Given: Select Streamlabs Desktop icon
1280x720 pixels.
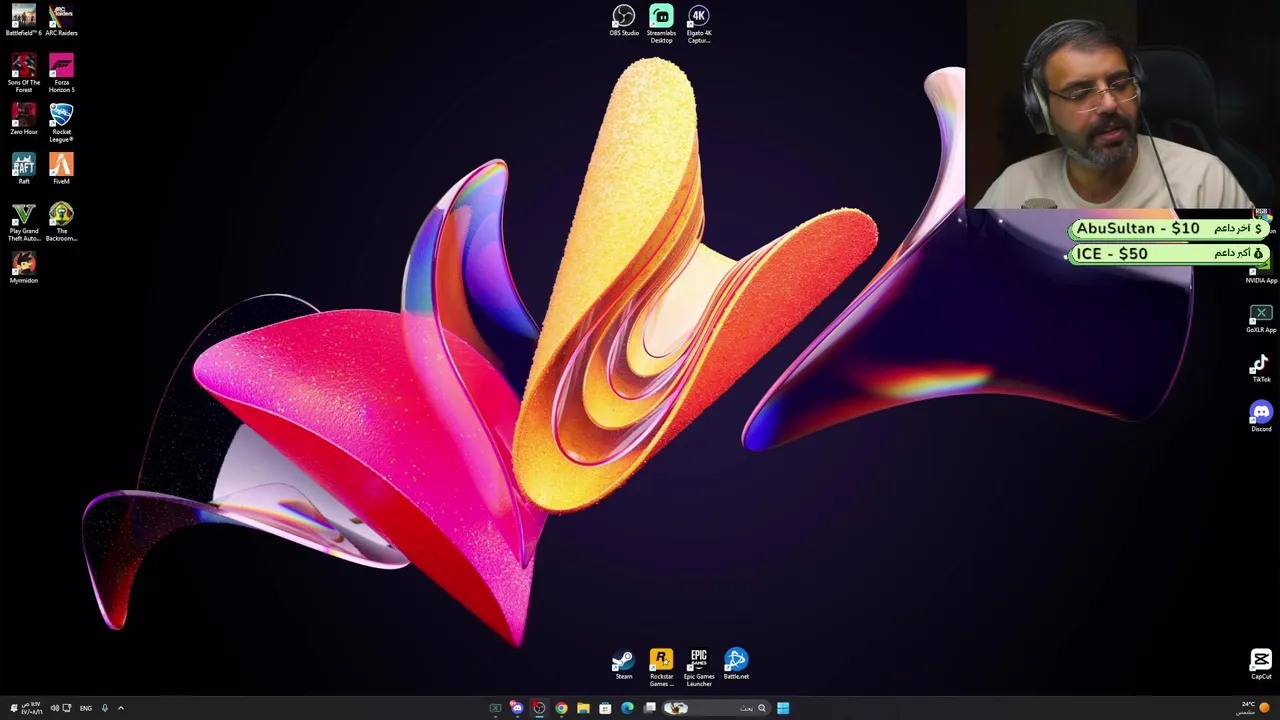Looking at the screenshot, I should coord(661,24).
